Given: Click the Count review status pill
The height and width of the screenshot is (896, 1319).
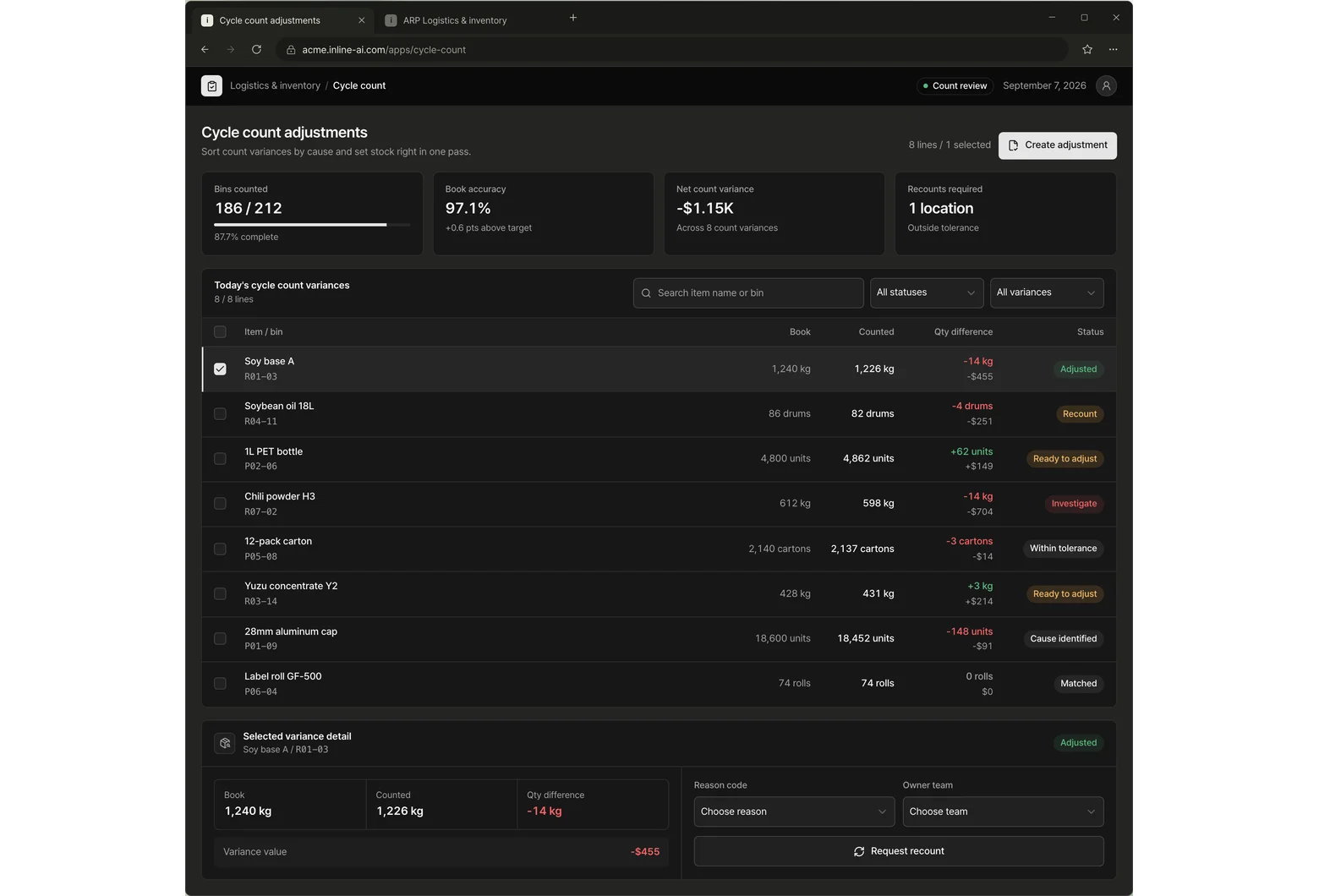Looking at the screenshot, I should pyautogui.click(x=955, y=85).
